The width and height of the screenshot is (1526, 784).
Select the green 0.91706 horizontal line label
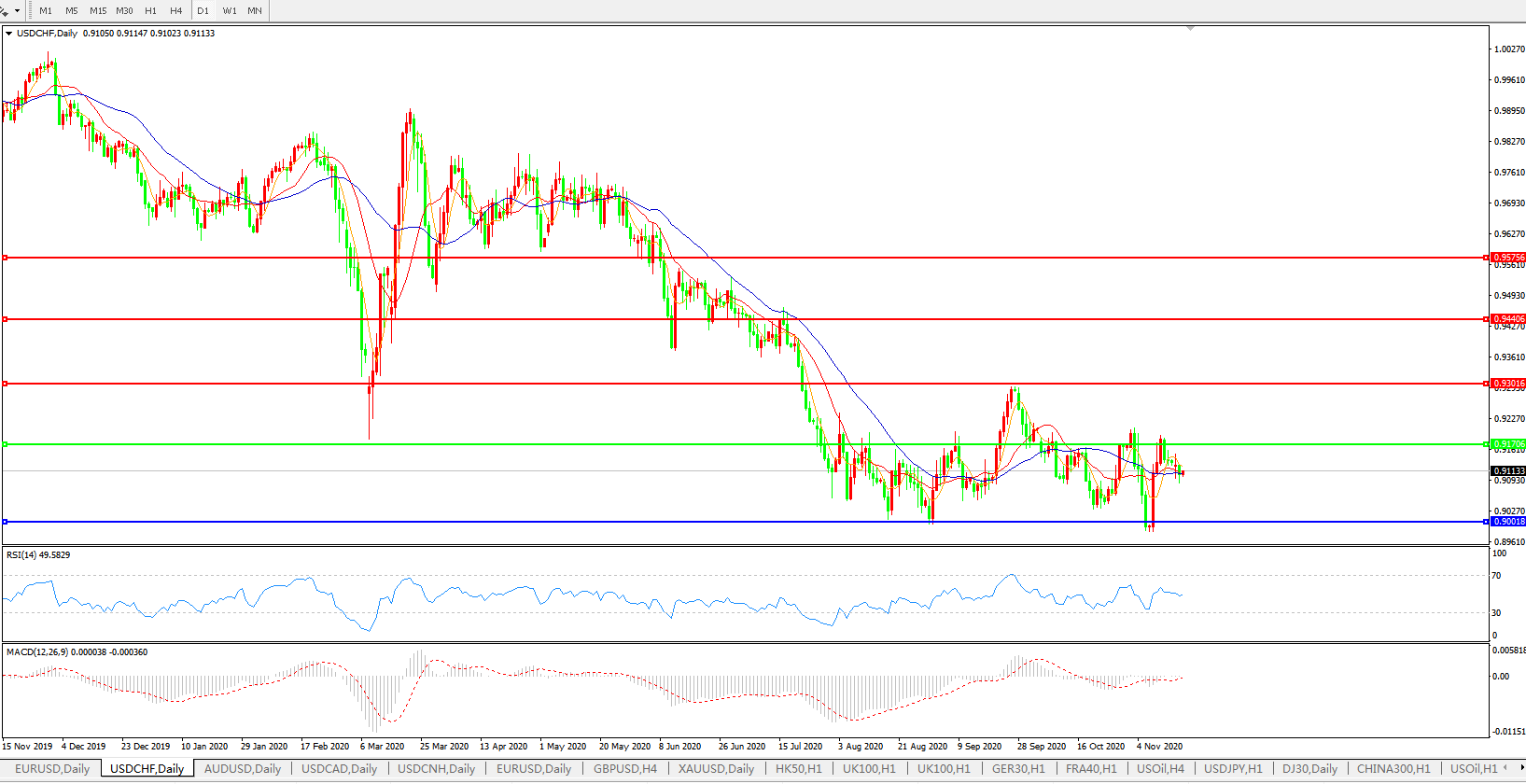[x=1508, y=444]
